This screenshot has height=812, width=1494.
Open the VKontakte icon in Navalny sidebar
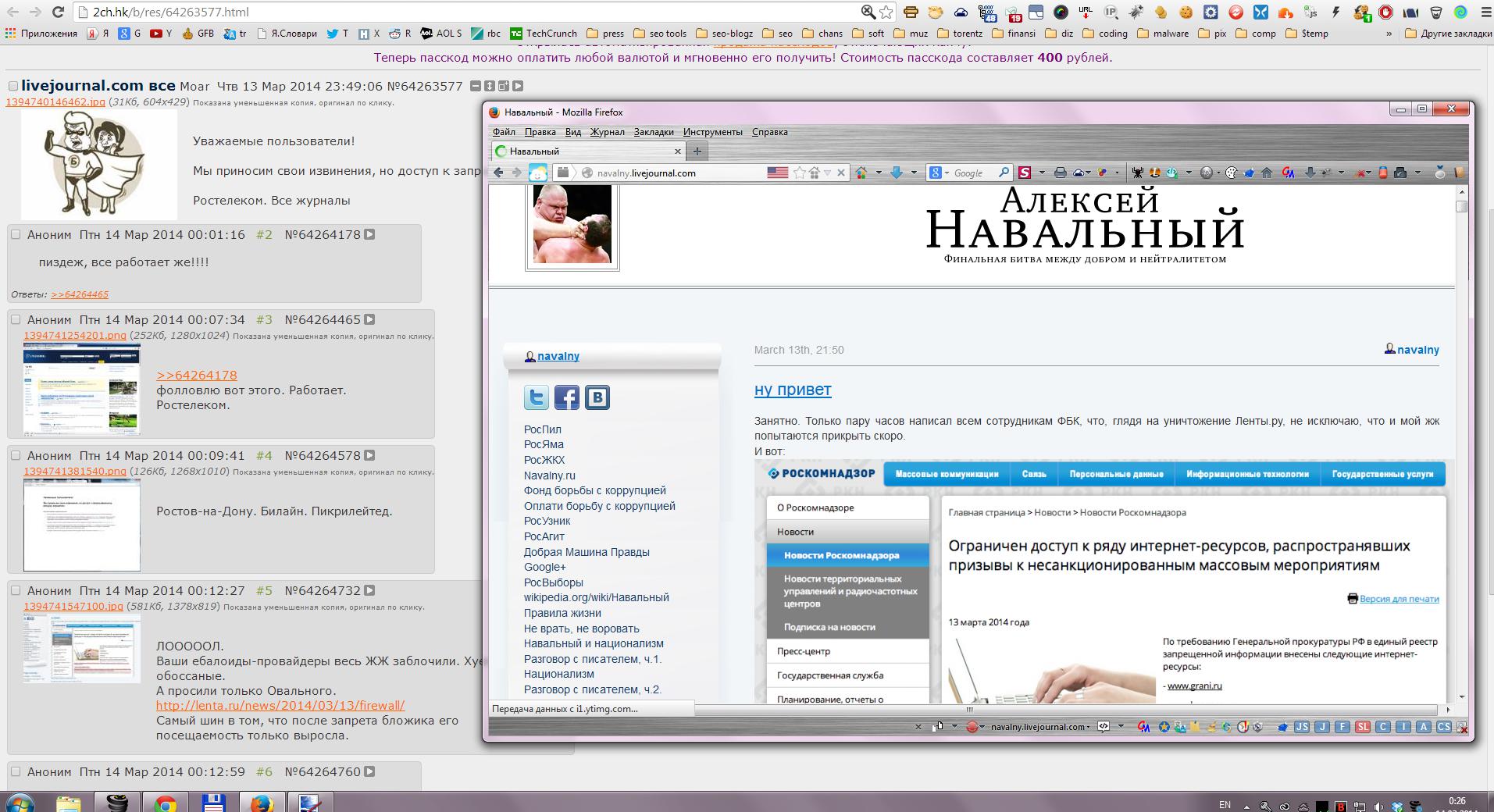click(597, 397)
